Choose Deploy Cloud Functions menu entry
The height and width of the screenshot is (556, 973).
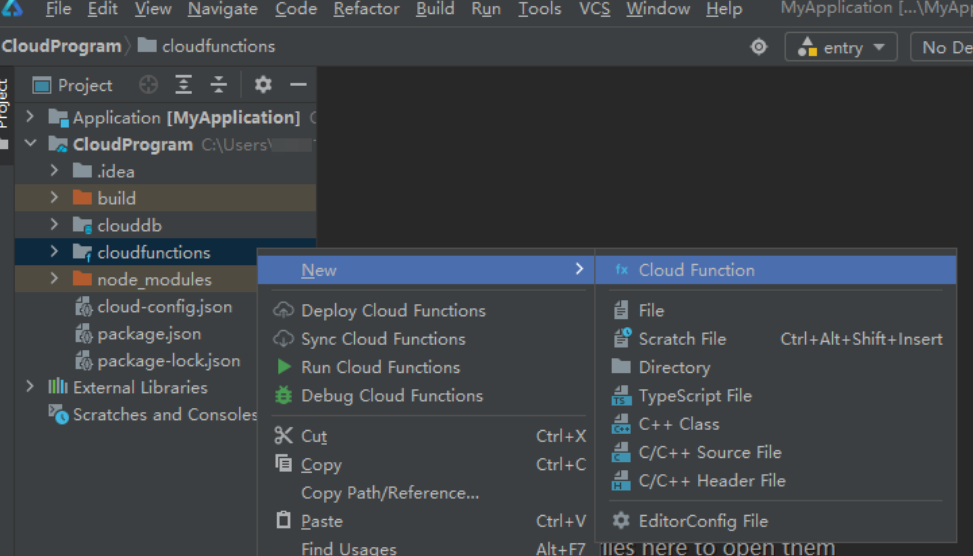point(393,311)
